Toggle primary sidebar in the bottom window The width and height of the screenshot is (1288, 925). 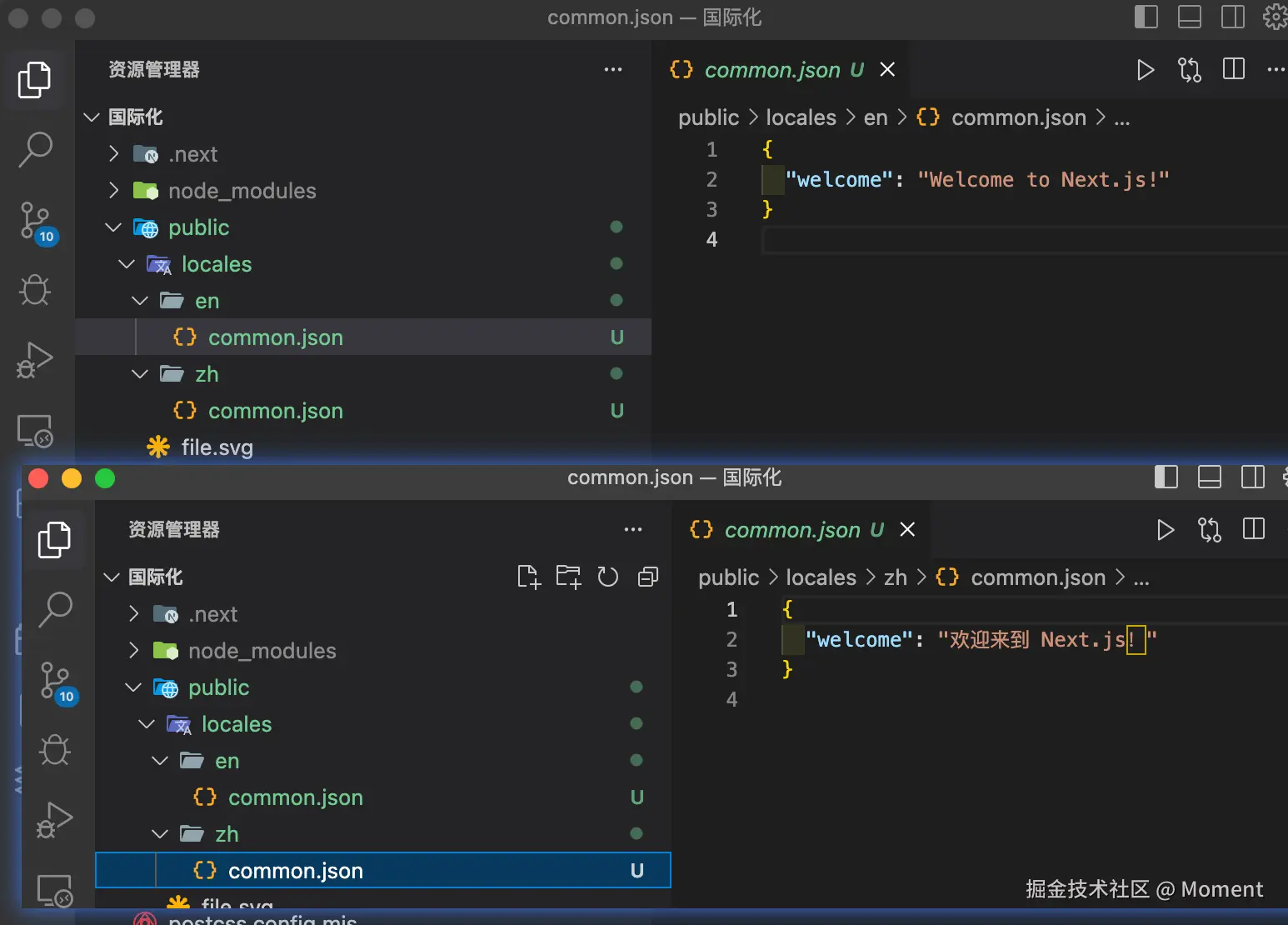[x=1166, y=477]
